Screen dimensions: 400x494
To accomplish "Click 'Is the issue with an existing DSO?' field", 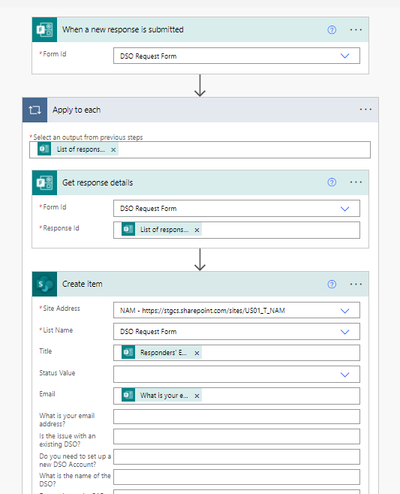I will click(237, 437).
